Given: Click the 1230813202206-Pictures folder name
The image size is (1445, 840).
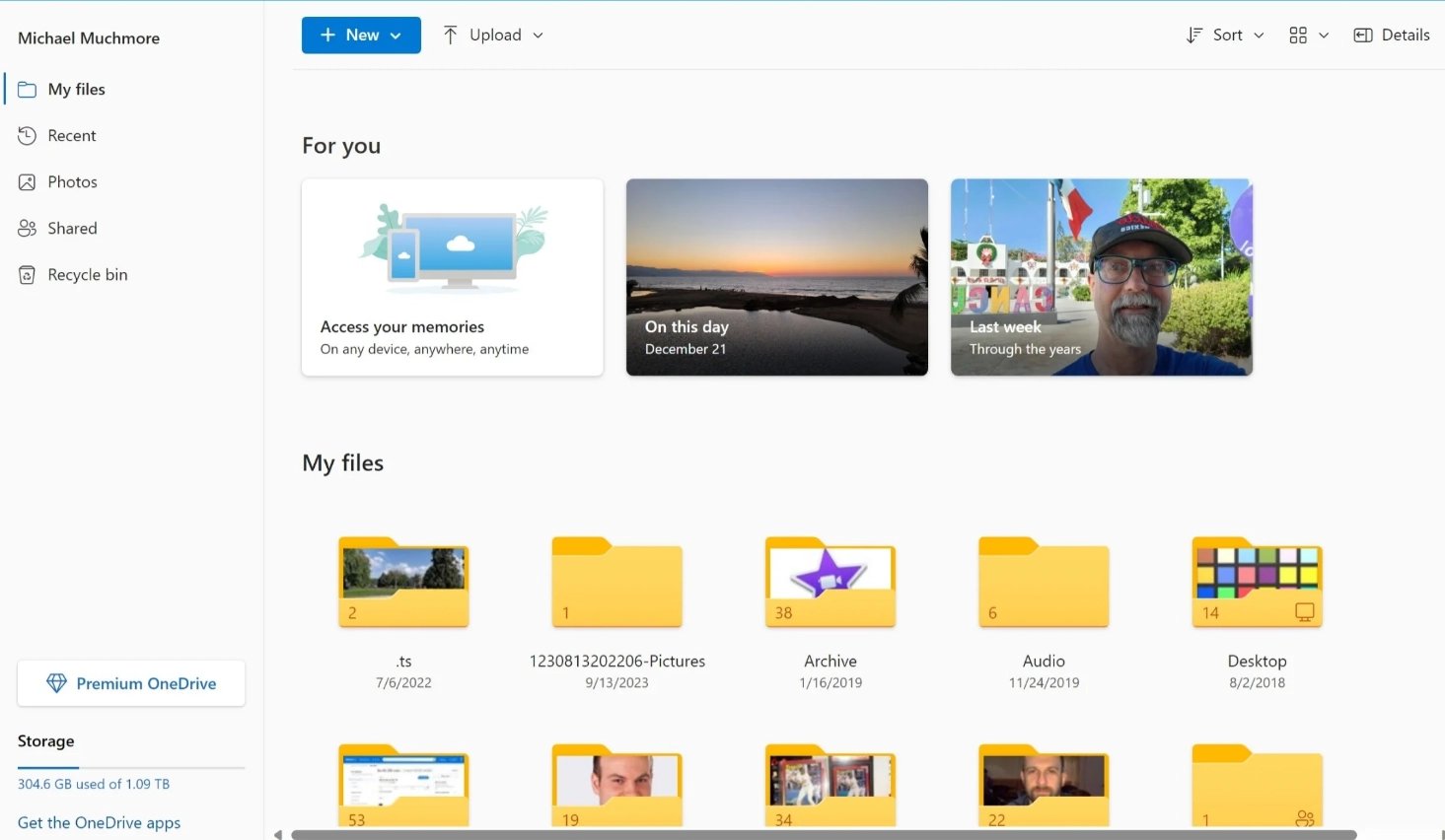Looking at the screenshot, I should [617, 662].
